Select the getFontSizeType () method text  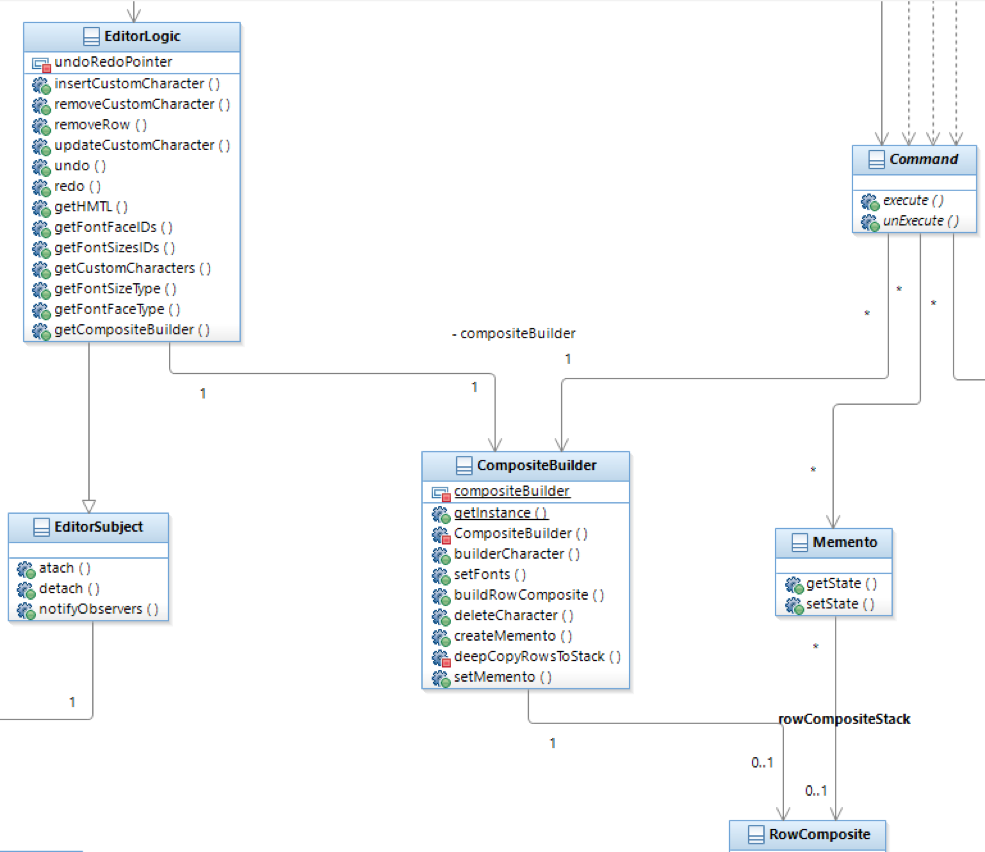(x=116, y=289)
